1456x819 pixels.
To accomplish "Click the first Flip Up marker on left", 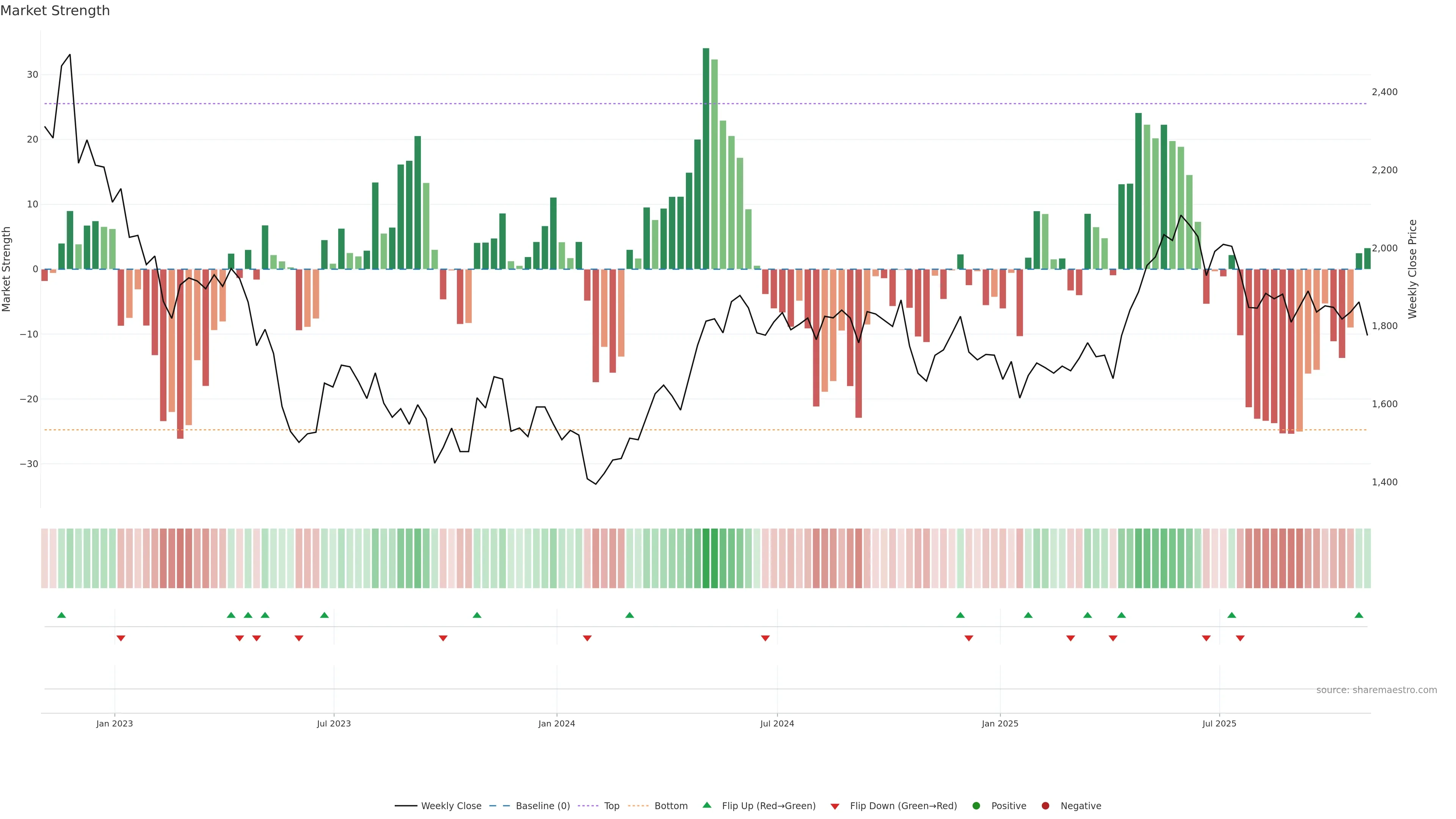I will click(61, 615).
